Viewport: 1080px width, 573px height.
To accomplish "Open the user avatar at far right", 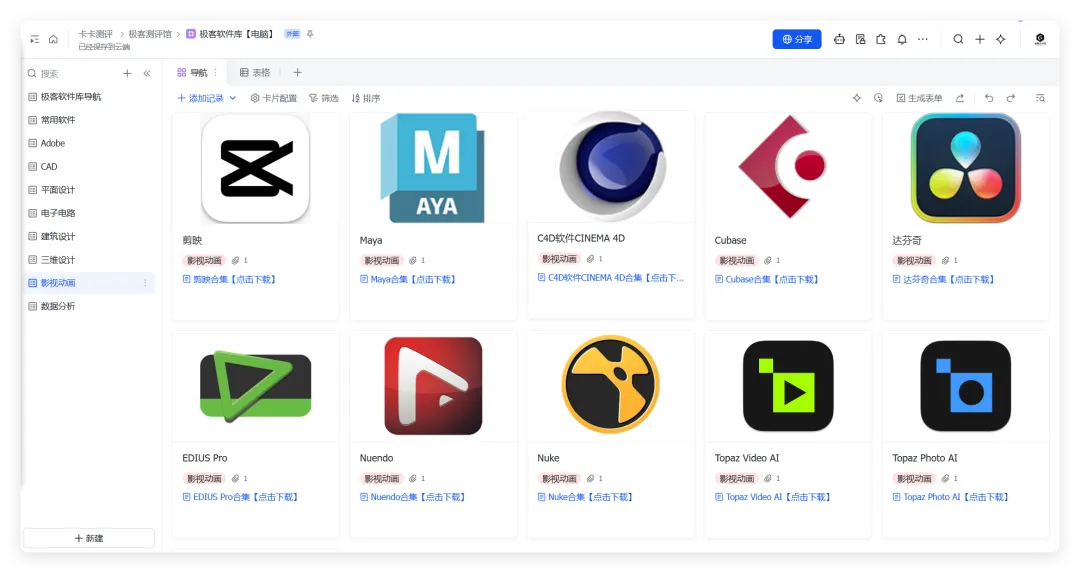I will tap(1040, 39).
